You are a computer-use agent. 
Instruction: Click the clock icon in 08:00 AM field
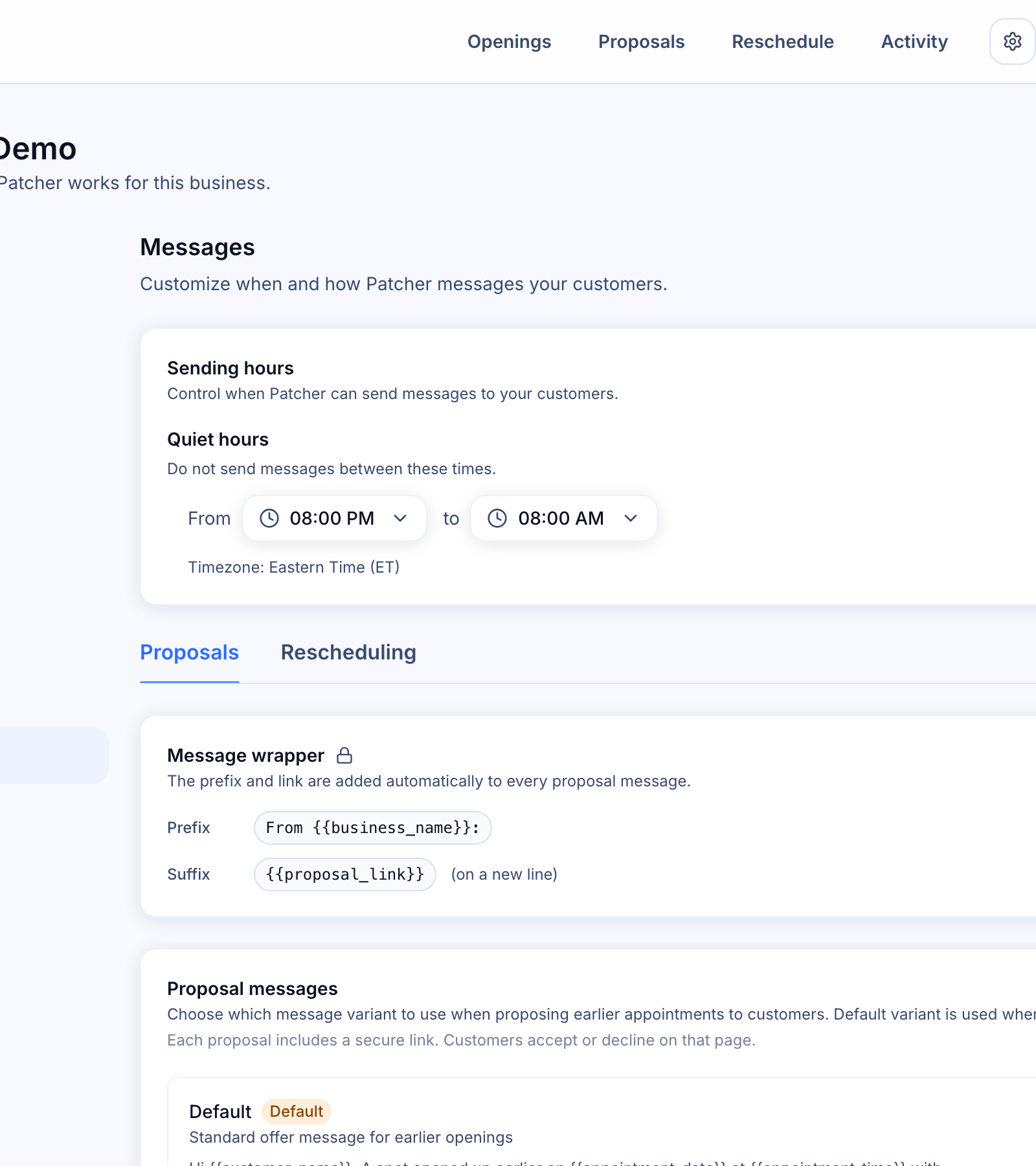point(497,518)
